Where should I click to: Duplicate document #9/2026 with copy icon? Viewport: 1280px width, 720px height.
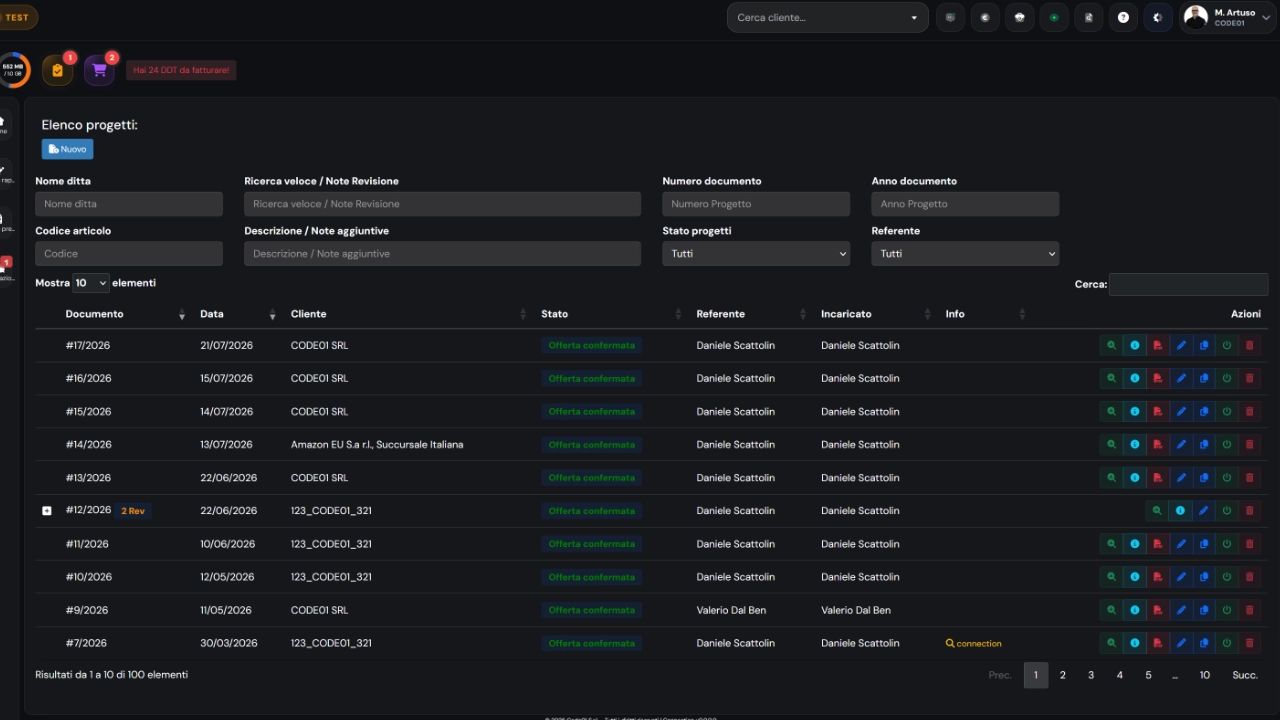(x=1204, y=610)
